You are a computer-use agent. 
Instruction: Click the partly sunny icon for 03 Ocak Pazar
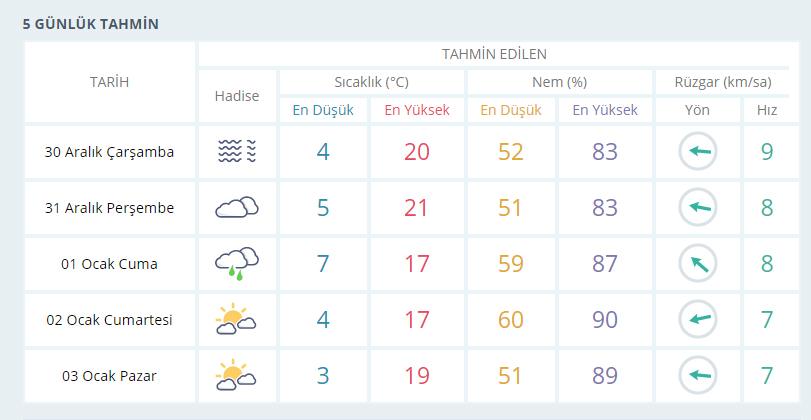[237, 376]
